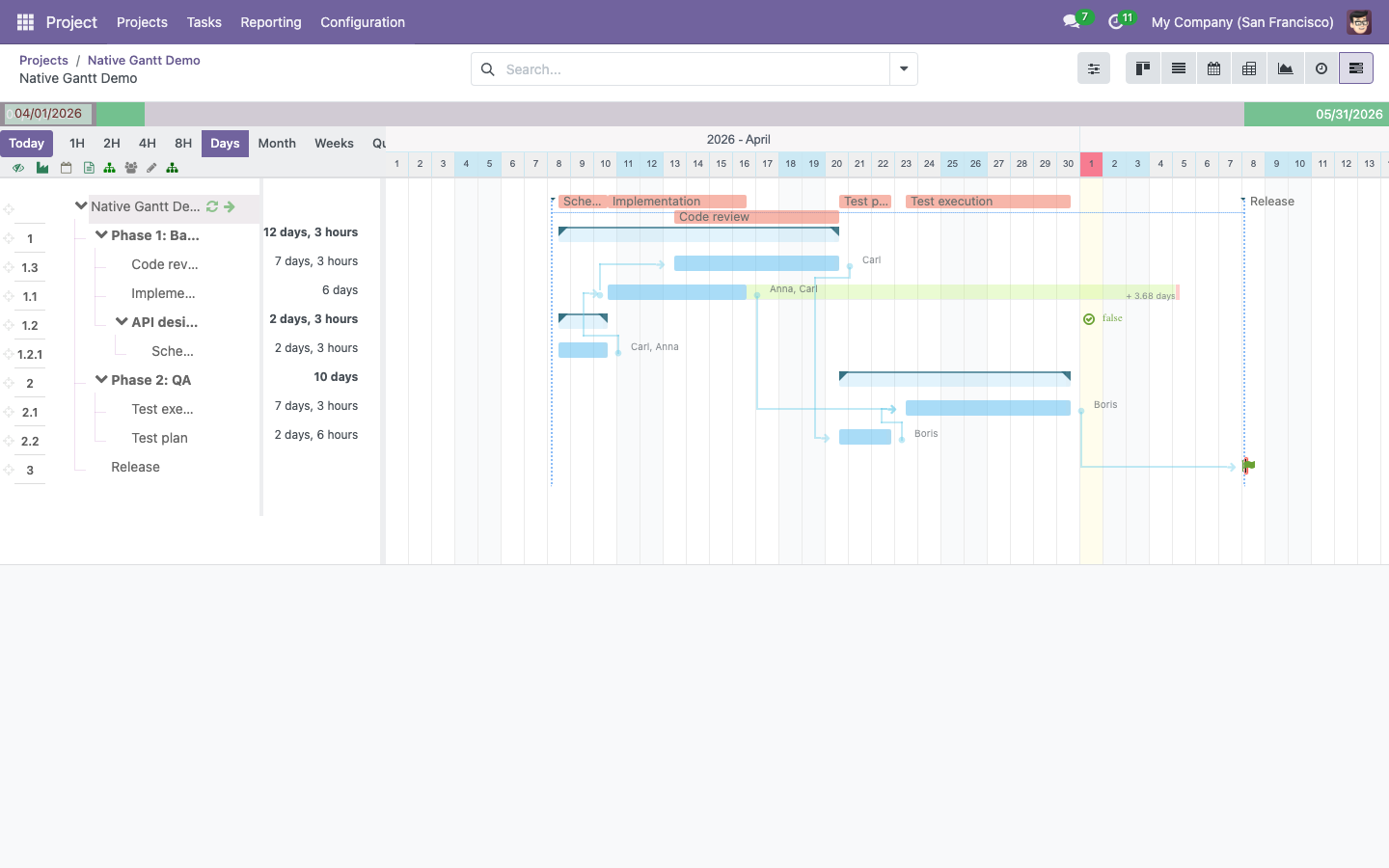Switch to List view
Viewport: 1389px width, 868px height.
1179,68
